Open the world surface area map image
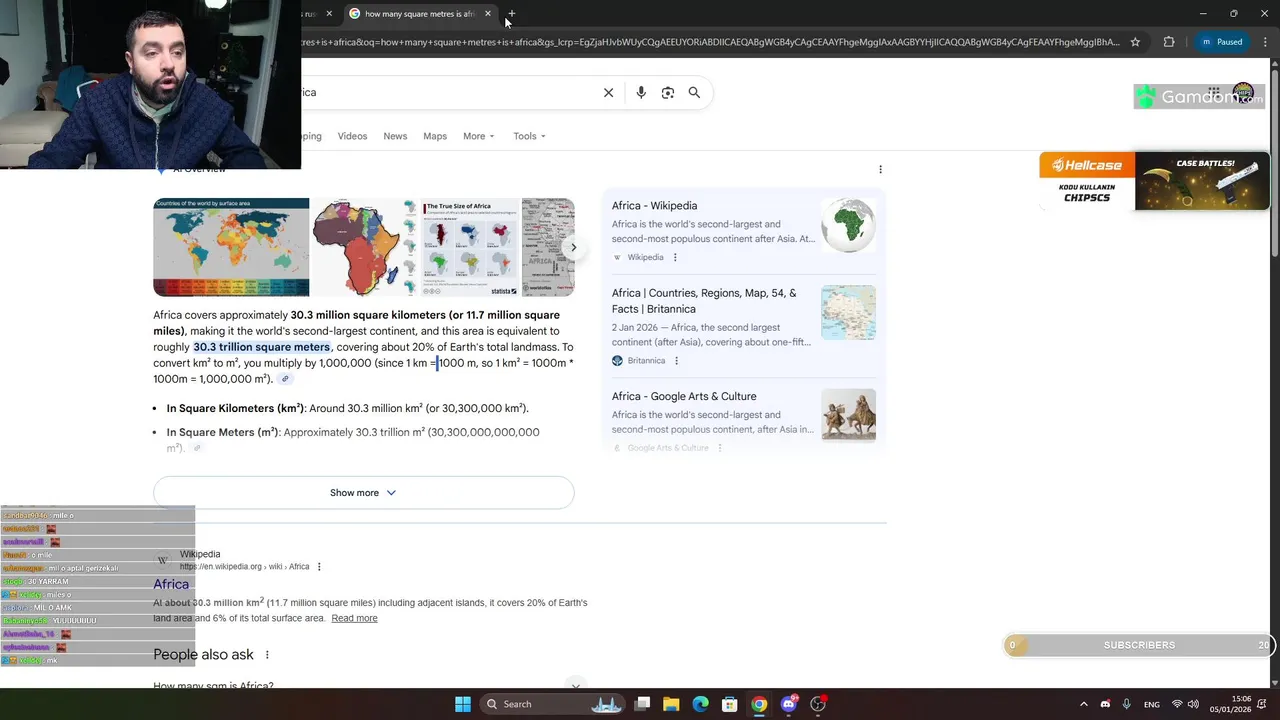Viewport: 1280px width, 720px height. (231, 247)
